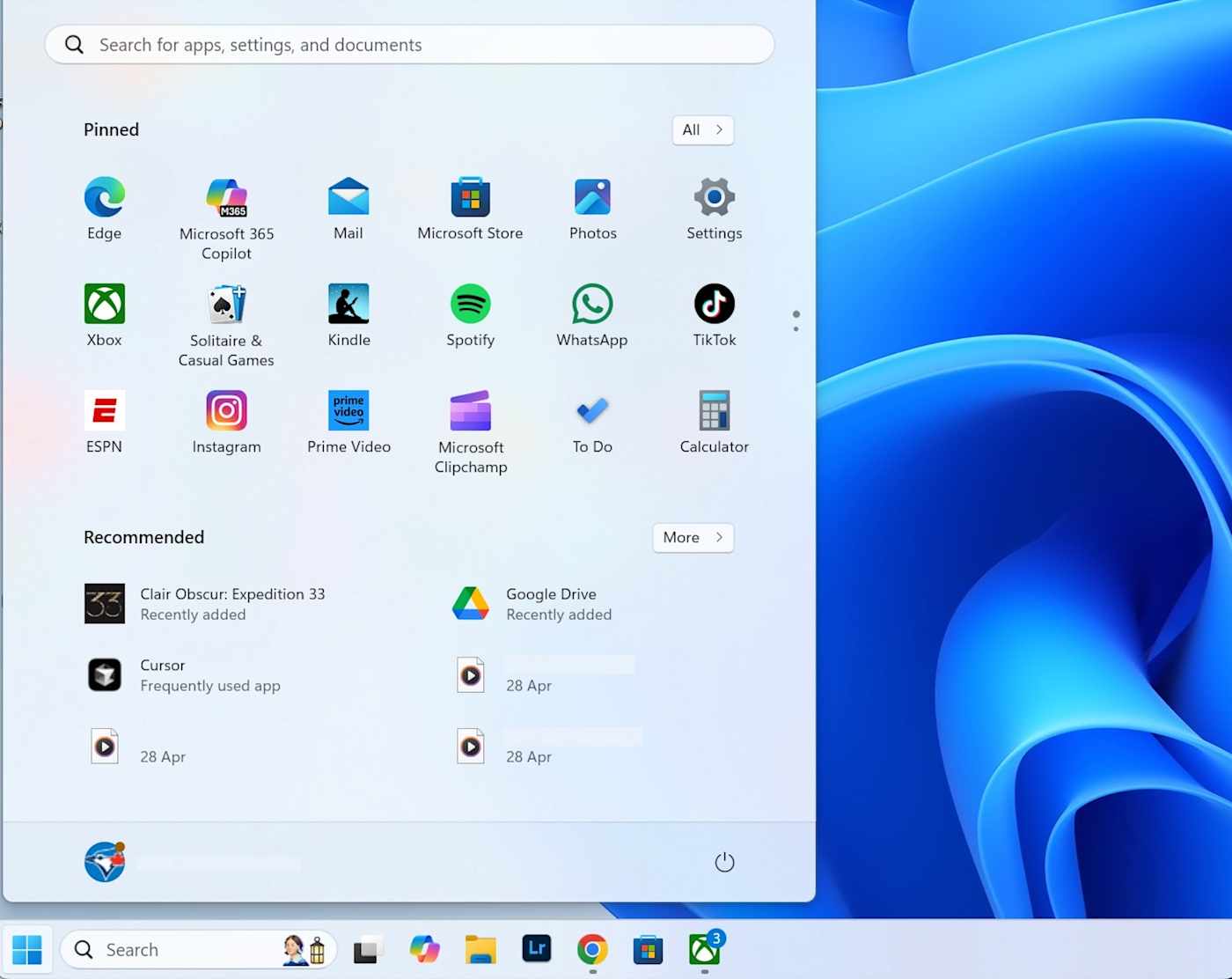
Task: Open the user account profile picture
Action: [x=105, y=862]
